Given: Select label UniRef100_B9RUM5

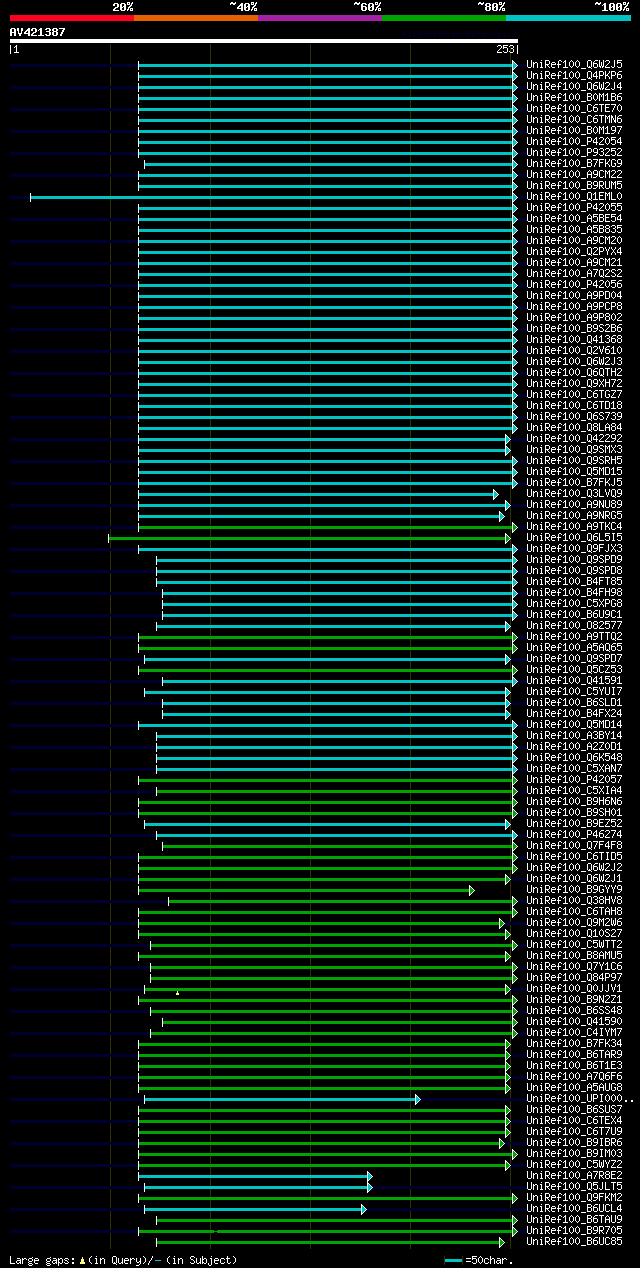Looking at the screenshot, I should (x=574, y=185).
